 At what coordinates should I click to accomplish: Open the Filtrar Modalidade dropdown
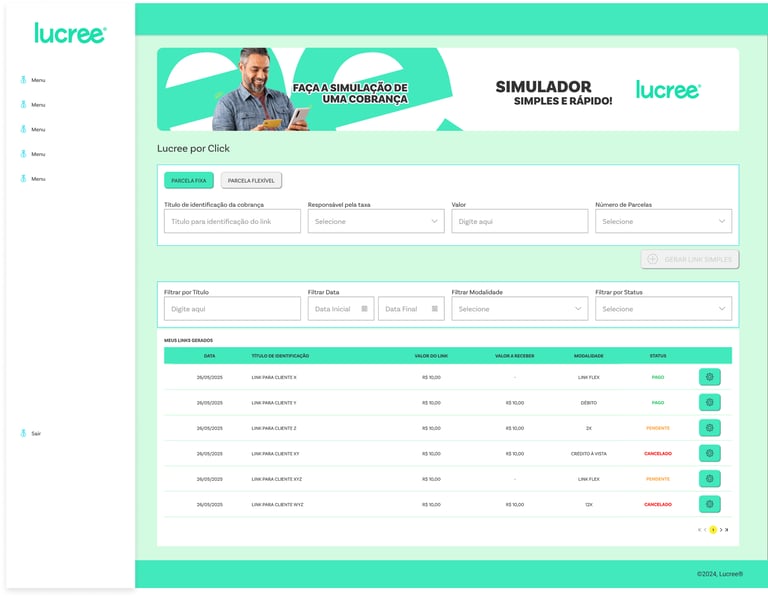click(520, 309)
